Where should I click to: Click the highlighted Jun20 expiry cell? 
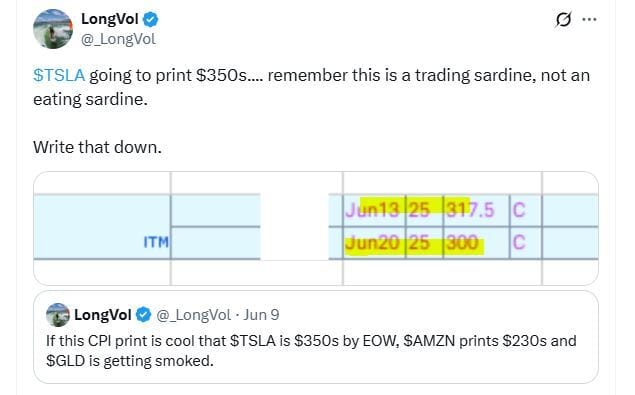373,243
